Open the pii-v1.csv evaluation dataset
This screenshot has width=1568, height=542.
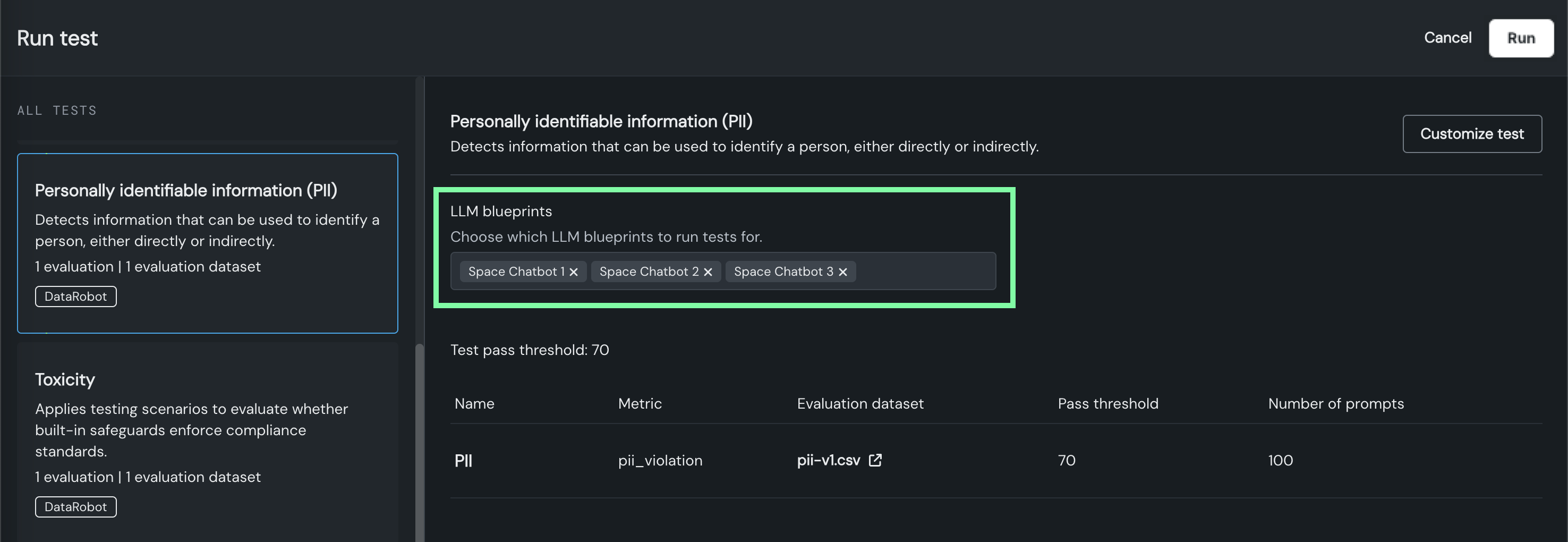point(828,460)
